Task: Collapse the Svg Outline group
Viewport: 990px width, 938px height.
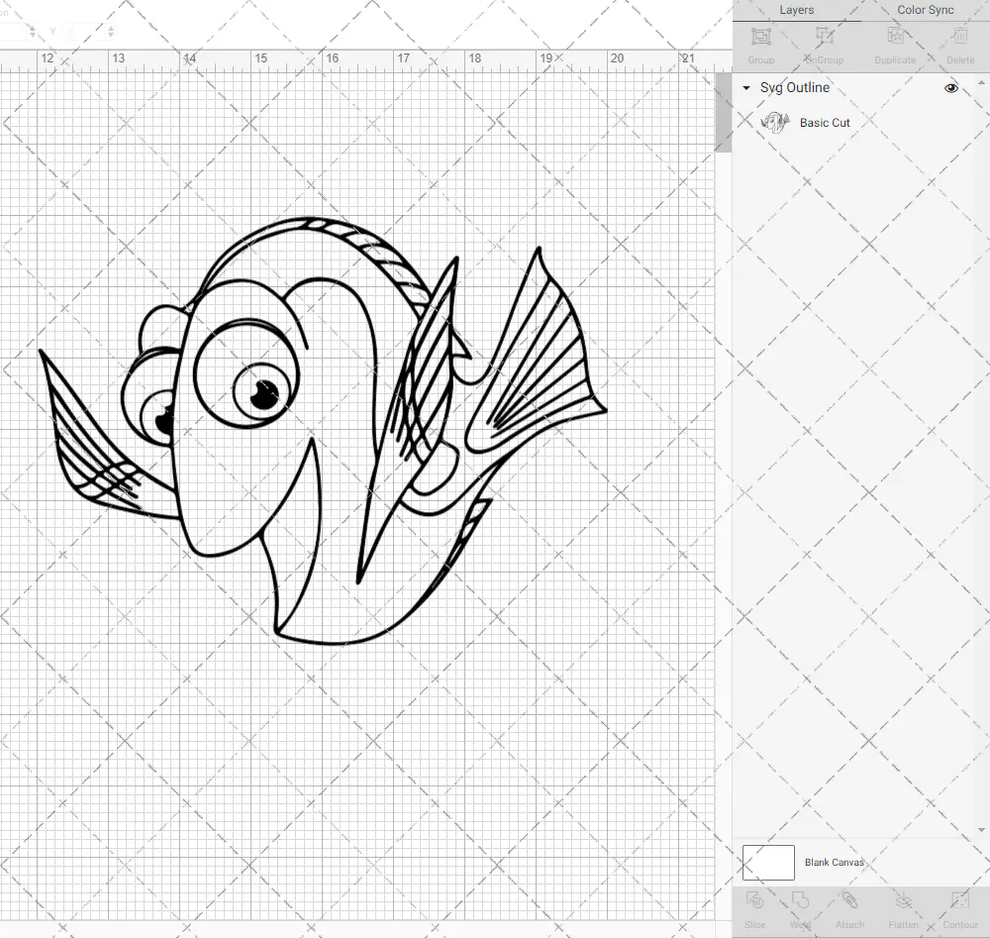Action: click(x=744, y=87)
